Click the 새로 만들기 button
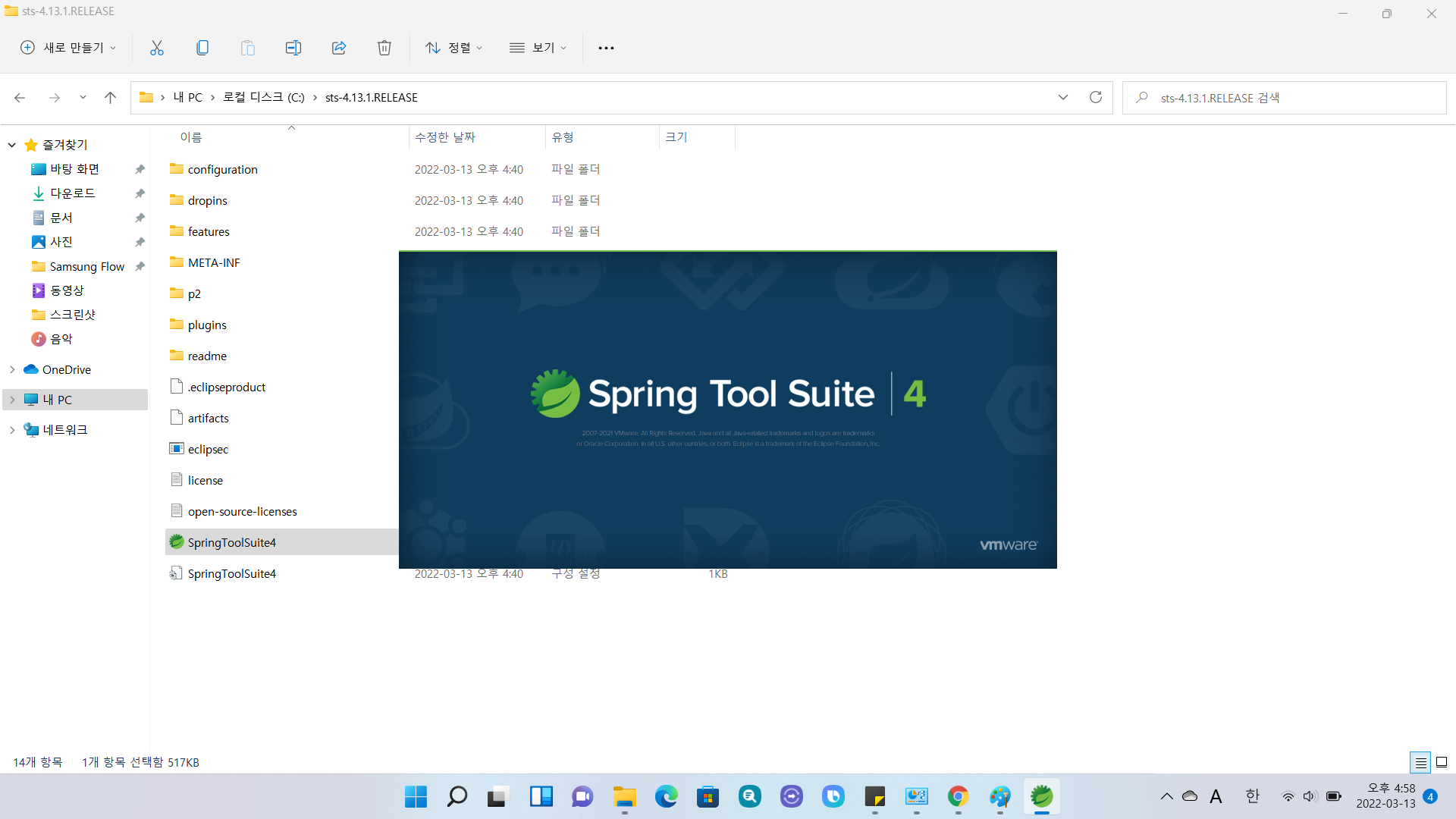 [x=68, y=48]
